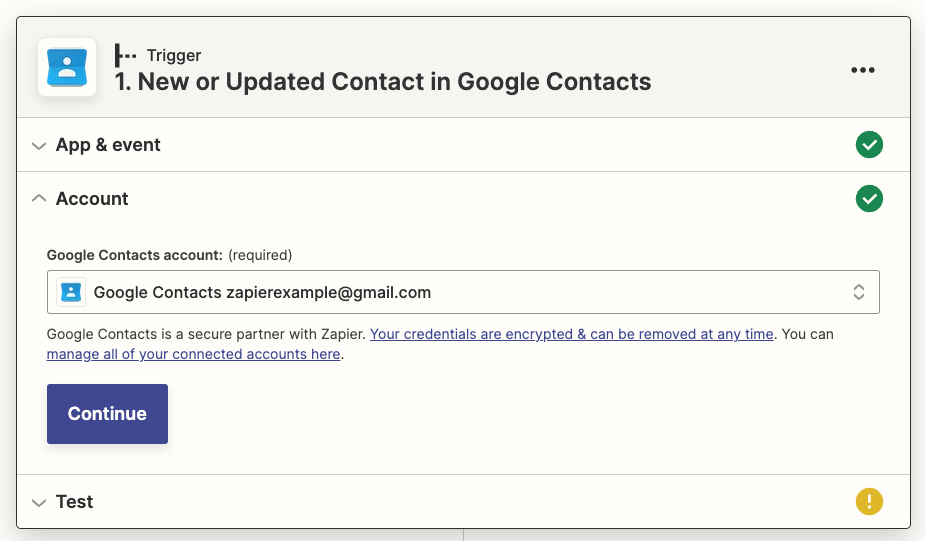
Task: Click small Google Contacts icon in account field
Action: click(x=71, y=292)
